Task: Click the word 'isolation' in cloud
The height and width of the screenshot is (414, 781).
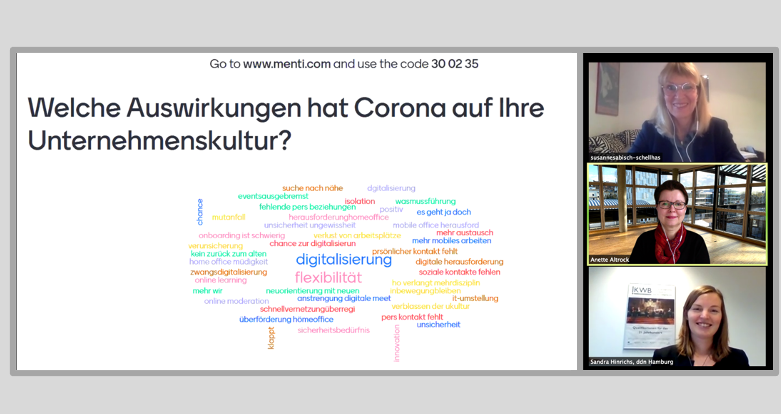Action: pyautogui.click(x=359, y=200)
